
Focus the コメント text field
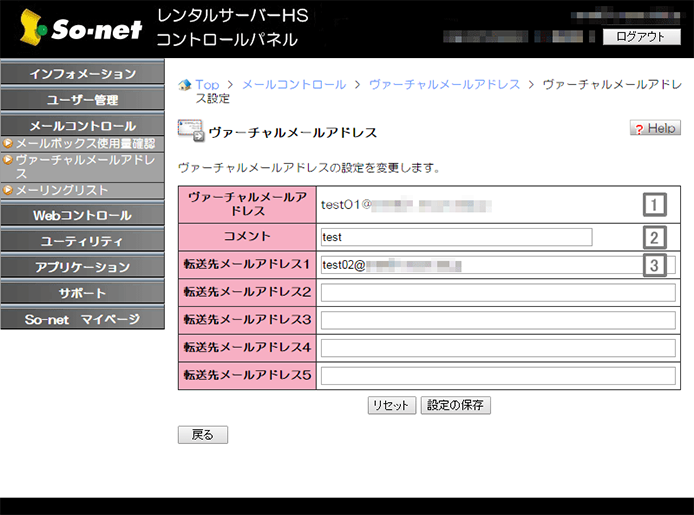(x=456, y=238)
